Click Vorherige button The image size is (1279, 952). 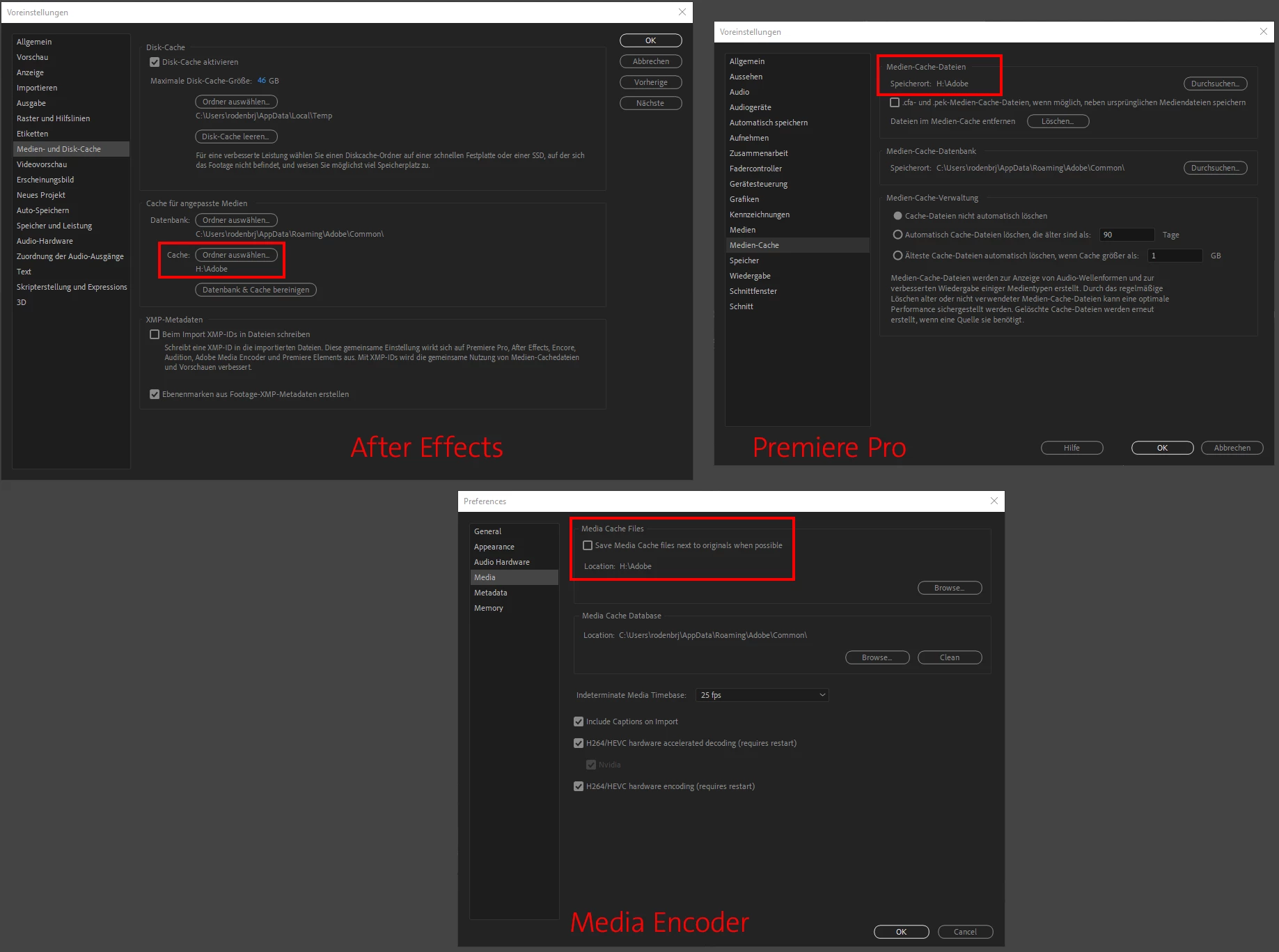(x=650, y=82)
